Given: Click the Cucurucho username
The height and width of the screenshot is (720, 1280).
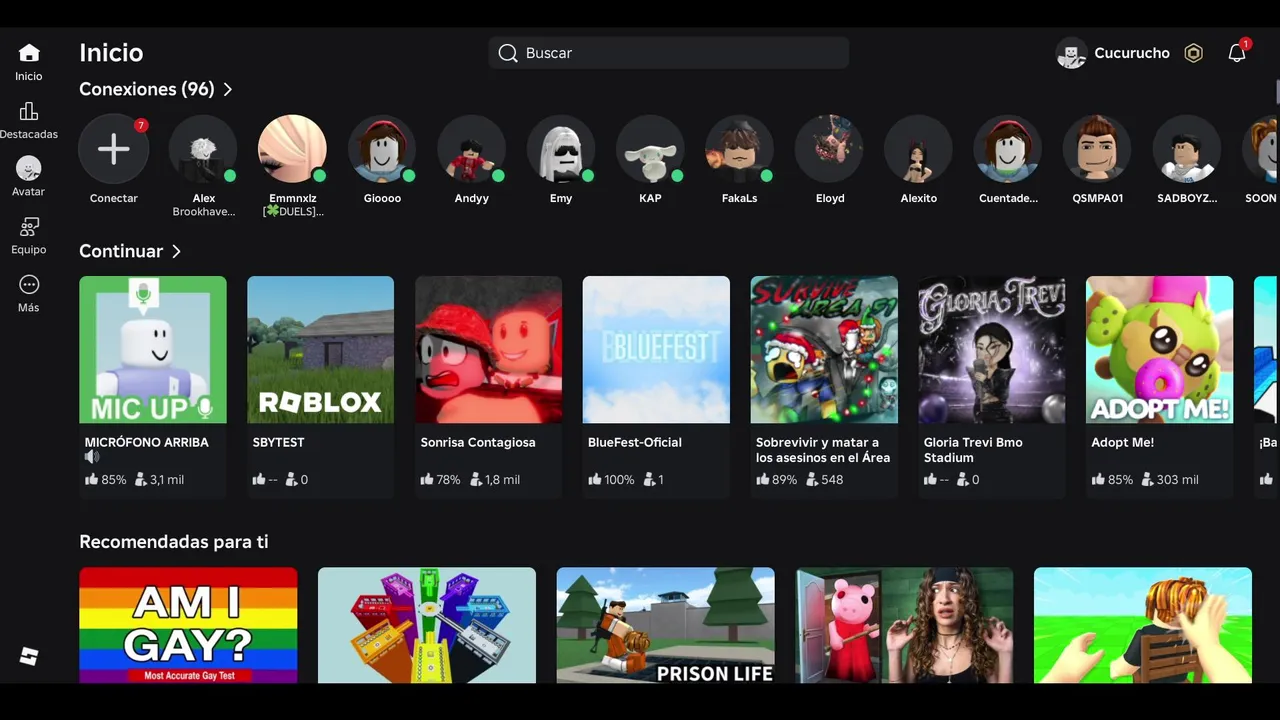Looking at the screenshot, I should (1132, 53).
